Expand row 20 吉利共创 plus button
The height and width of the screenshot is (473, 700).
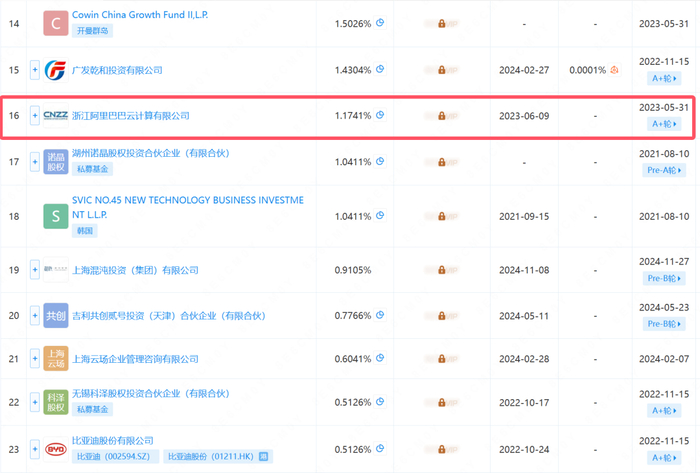[x=35, y=316]
